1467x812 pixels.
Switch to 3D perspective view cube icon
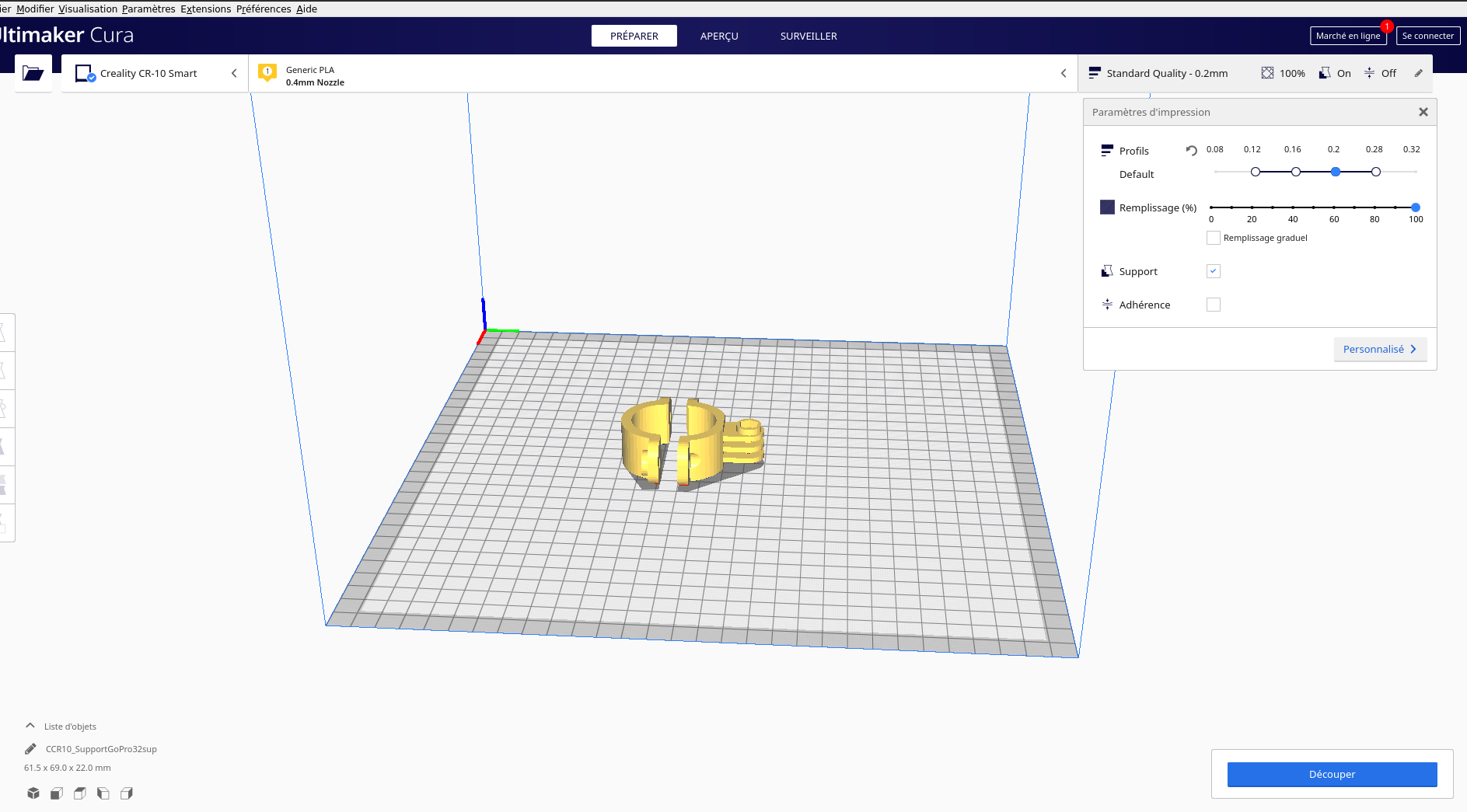coord(33,793)
